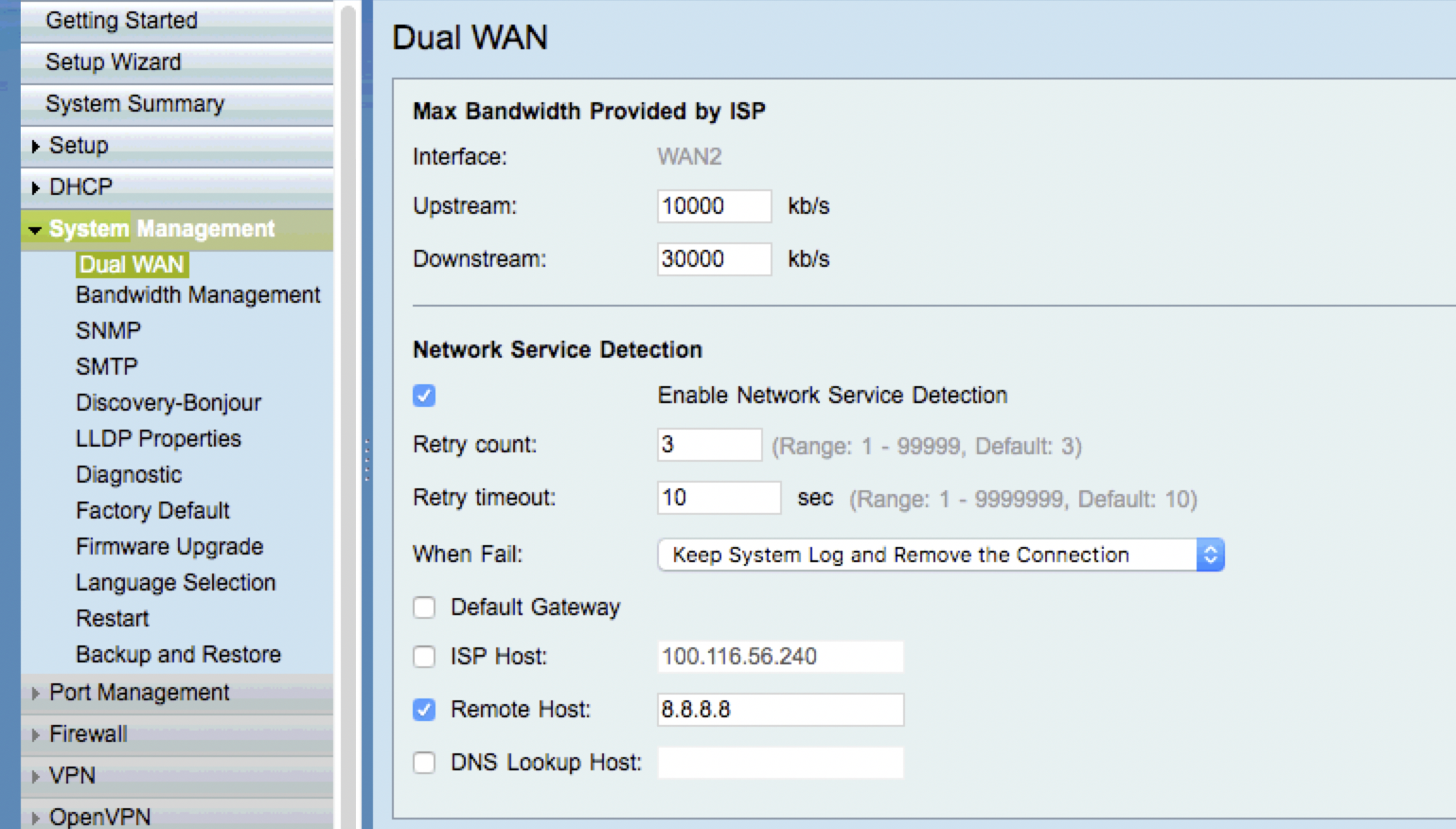Click the Remote Host address field
The height and width of the screenshot is (829, 1456).
coord(781,710)
